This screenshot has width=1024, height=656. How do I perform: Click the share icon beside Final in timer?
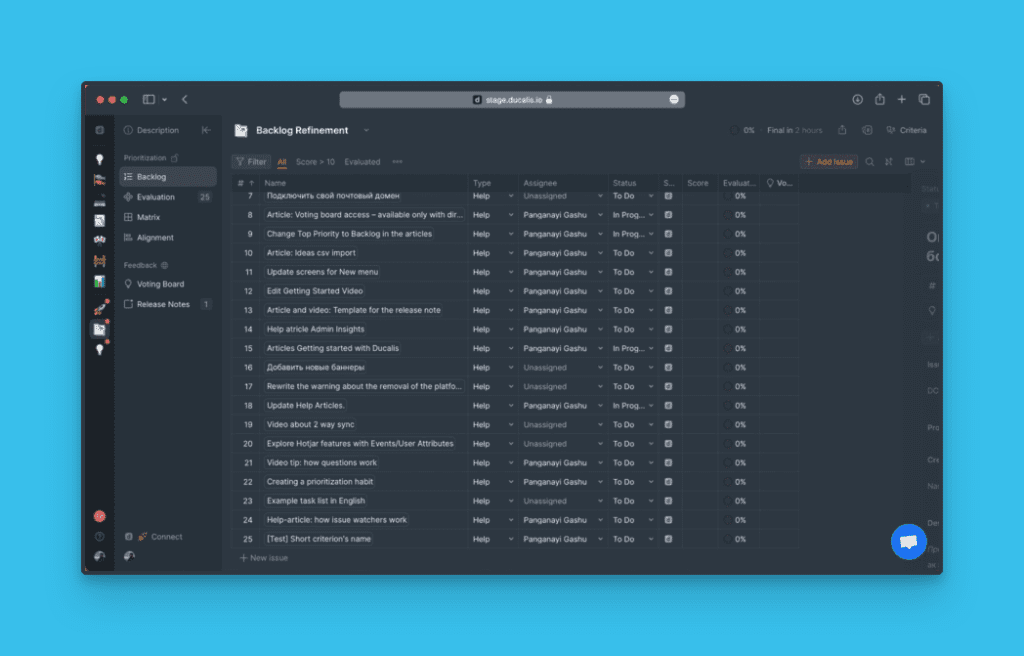click(842, 130)
